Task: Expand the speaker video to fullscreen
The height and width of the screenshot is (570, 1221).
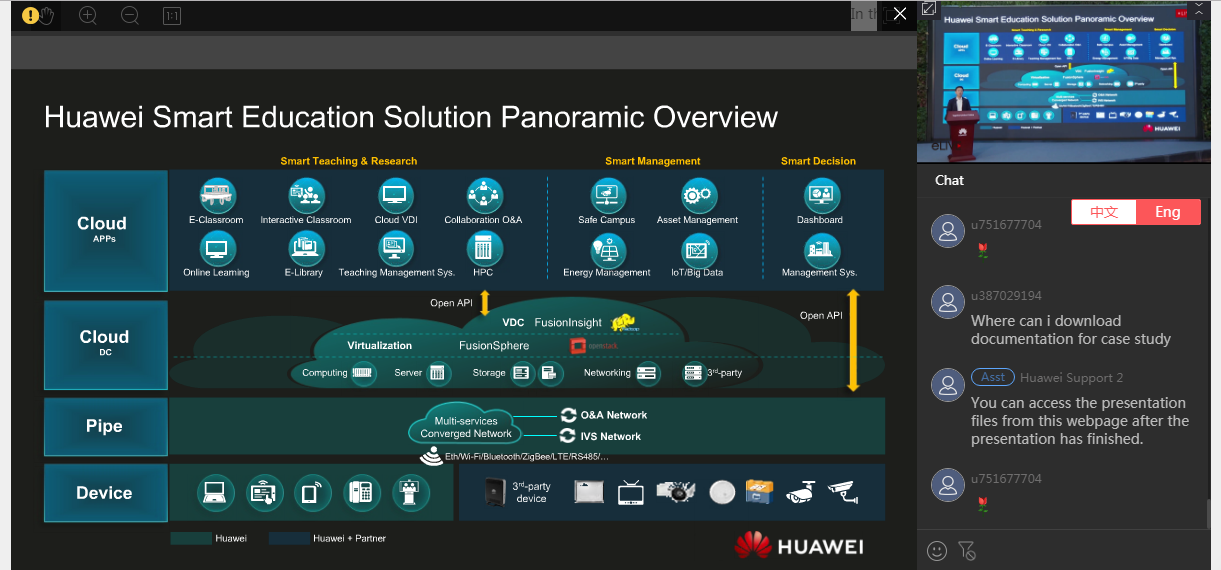Action: 928,9
